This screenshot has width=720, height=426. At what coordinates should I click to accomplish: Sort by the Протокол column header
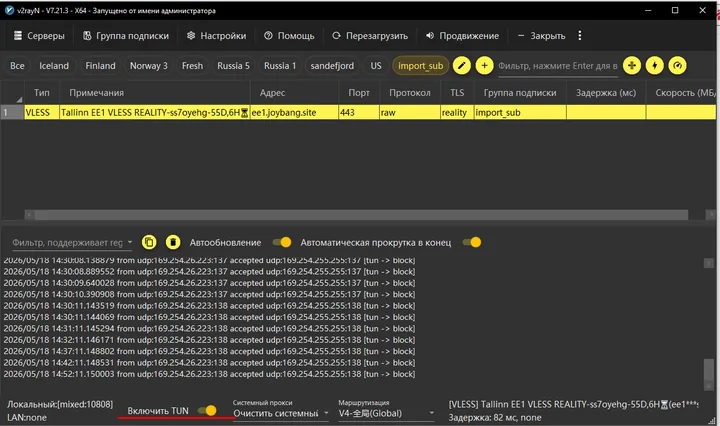tap(410, 93)
